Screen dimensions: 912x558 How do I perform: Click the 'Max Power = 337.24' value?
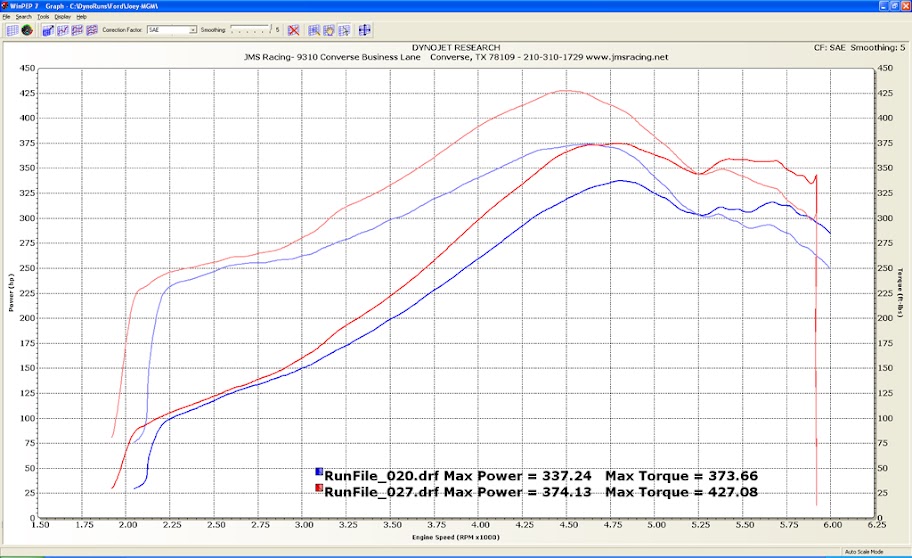(x=518, y=476)
